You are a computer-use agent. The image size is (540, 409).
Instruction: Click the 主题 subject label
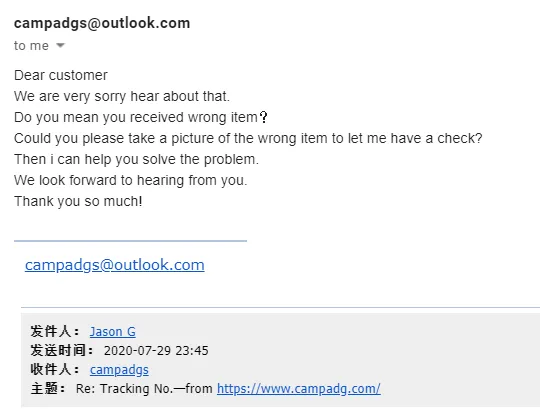click(x=48, y=389)
